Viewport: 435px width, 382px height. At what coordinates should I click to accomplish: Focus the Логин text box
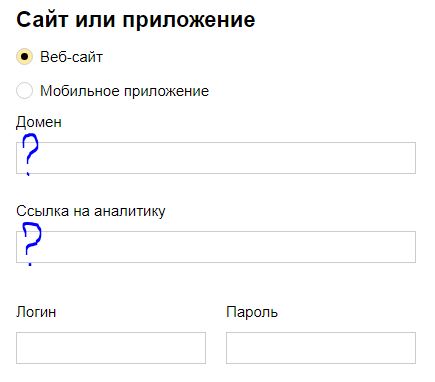click(x=111, y=348)
